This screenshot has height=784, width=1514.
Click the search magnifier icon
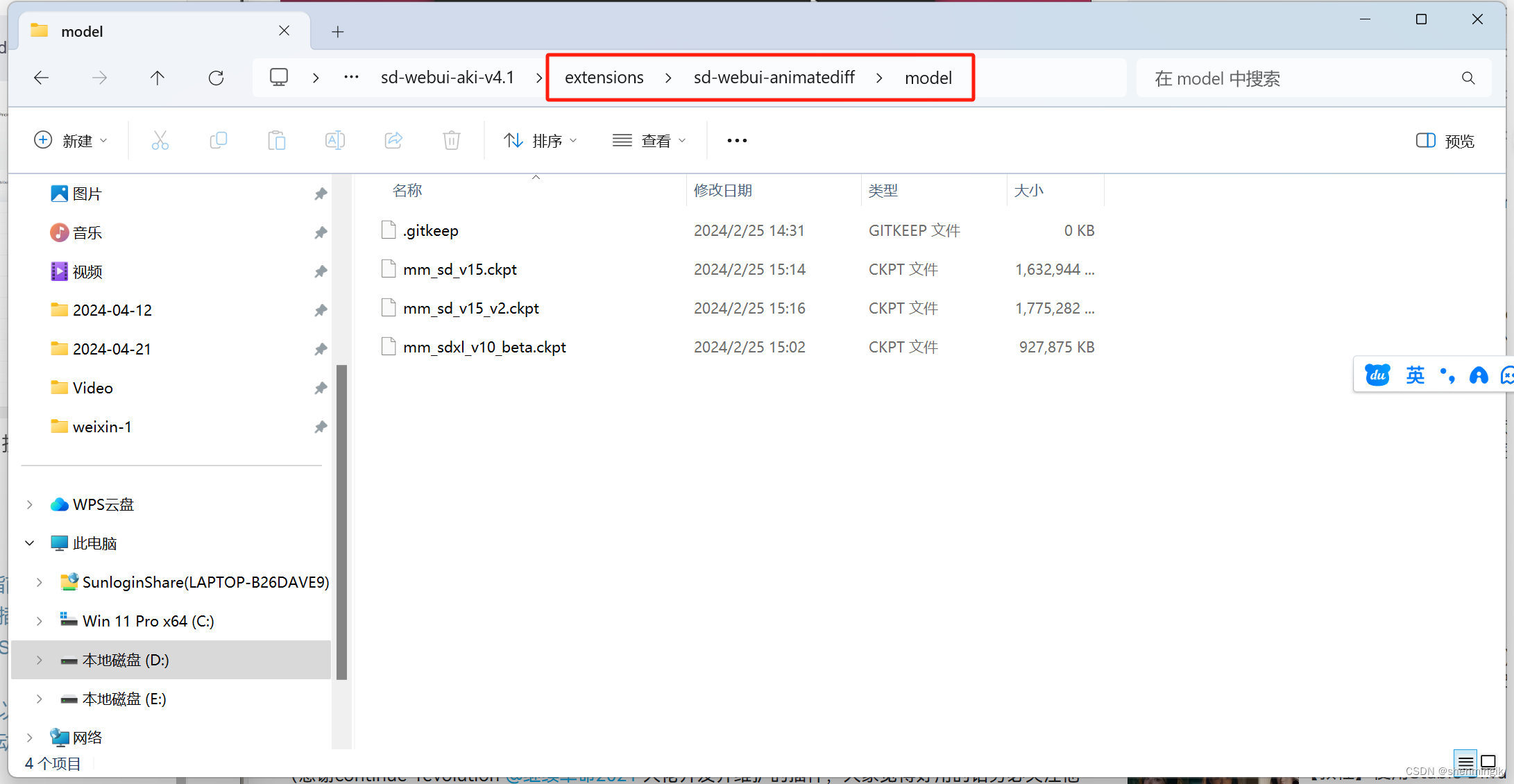click(x=1468, y=78)
